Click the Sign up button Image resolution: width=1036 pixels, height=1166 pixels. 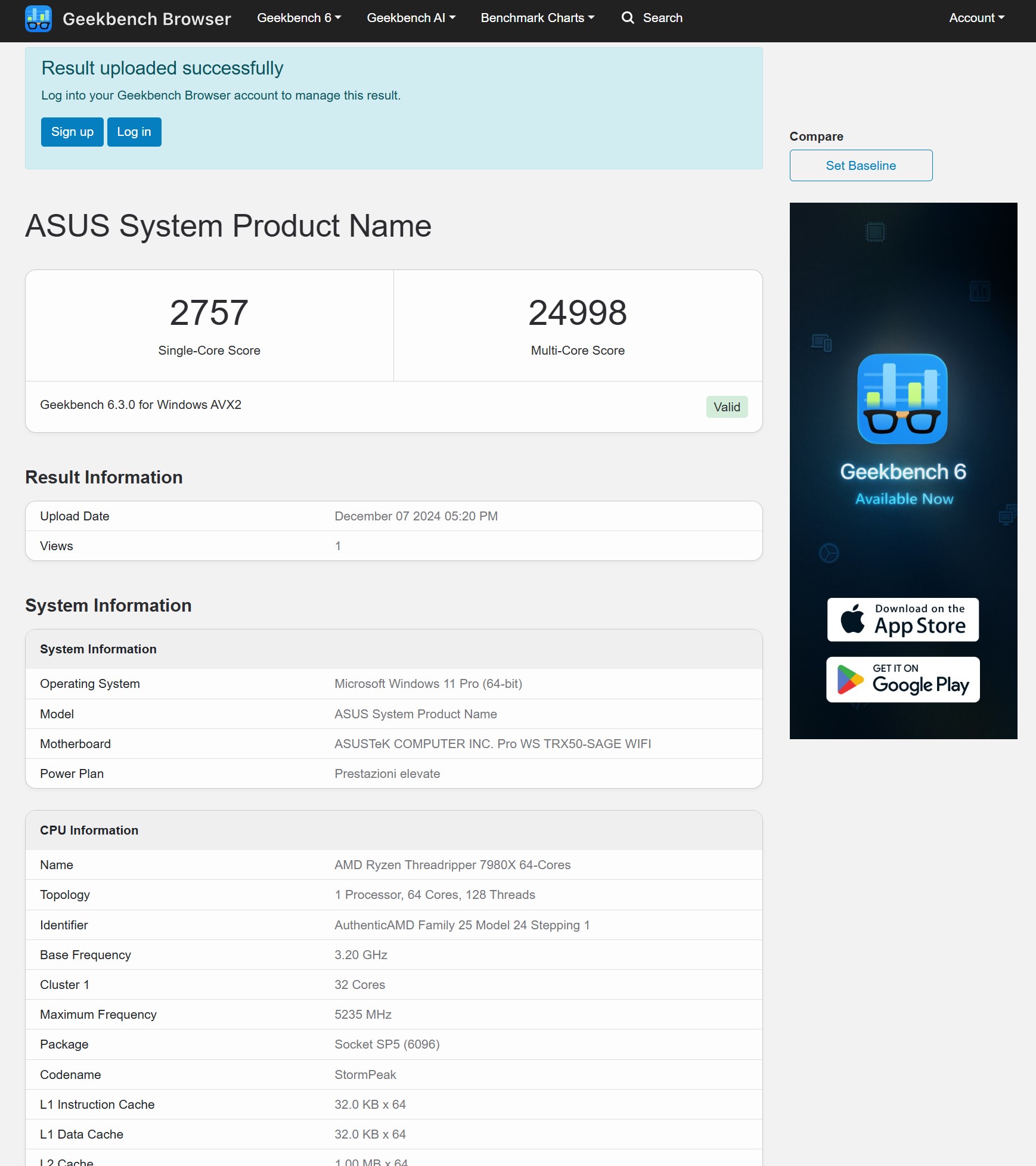pos(72,132)
